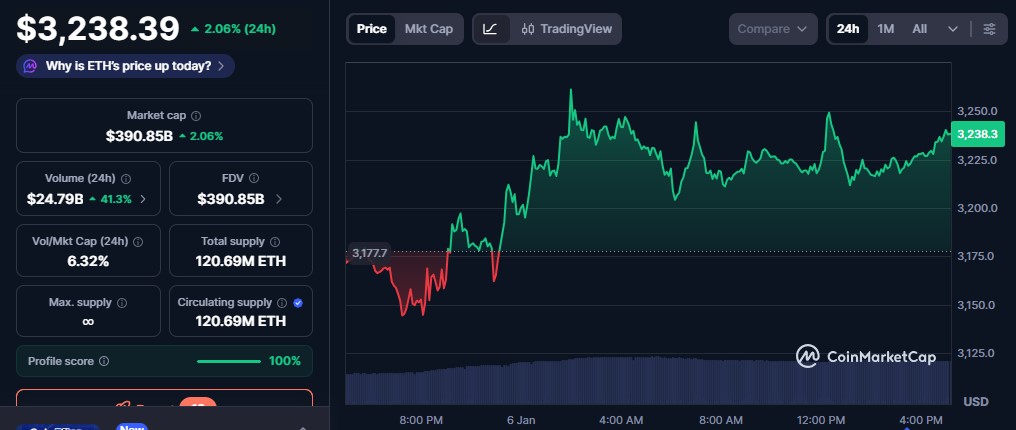Click the line chart view icon

point(490,29)
